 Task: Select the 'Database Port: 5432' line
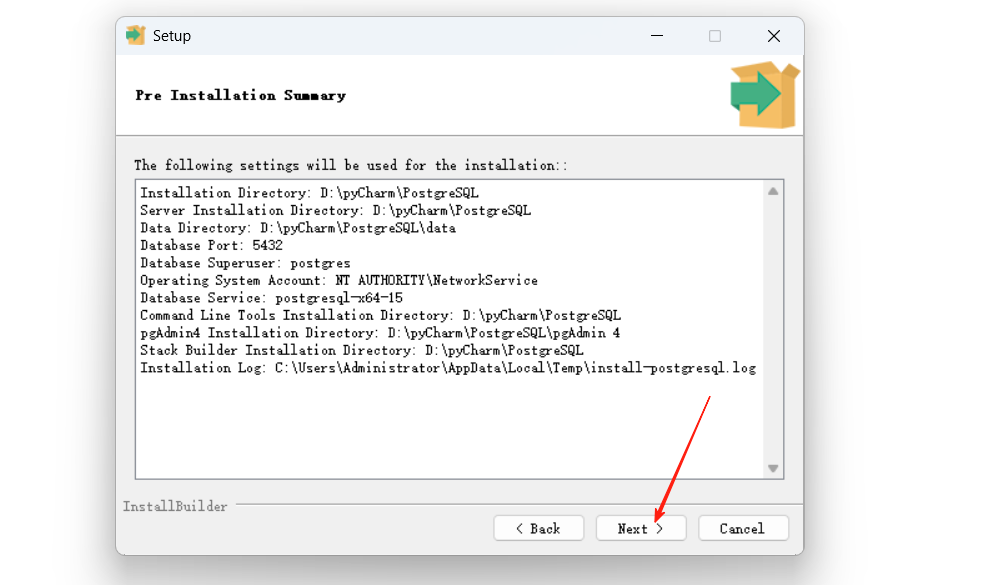point(211,245)
